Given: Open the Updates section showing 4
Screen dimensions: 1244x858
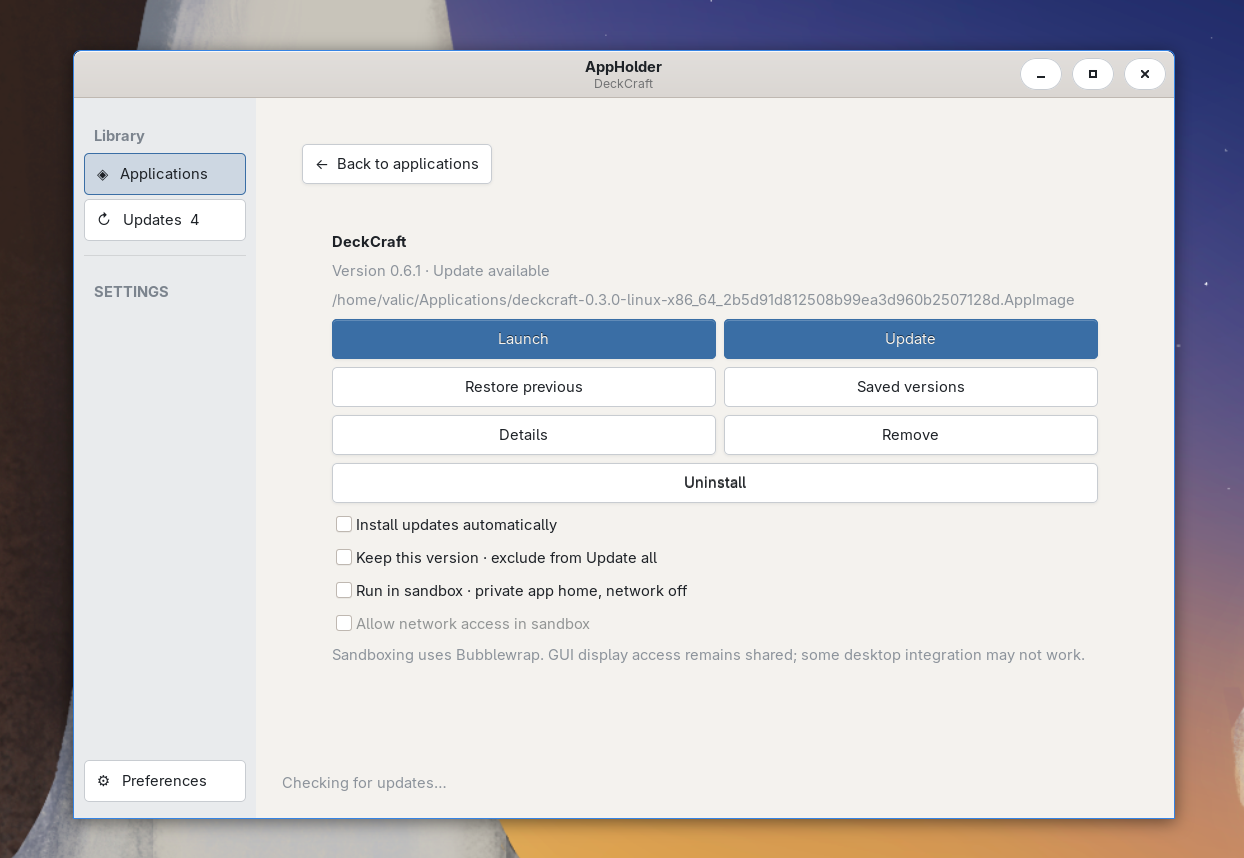Looking at the screenshot, I should point(165,220).
